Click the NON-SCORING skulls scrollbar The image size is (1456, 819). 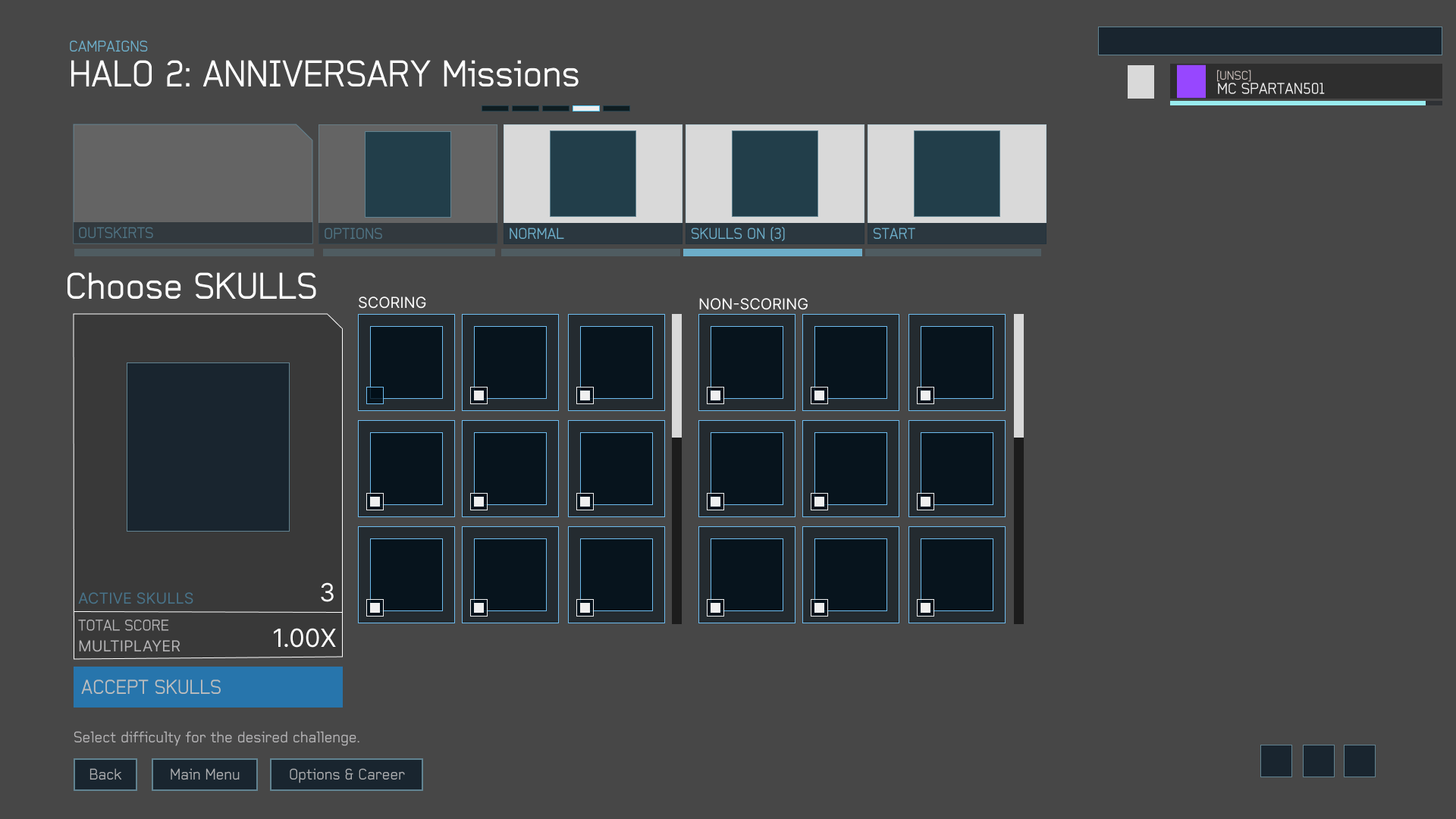tap(1018, 469)
